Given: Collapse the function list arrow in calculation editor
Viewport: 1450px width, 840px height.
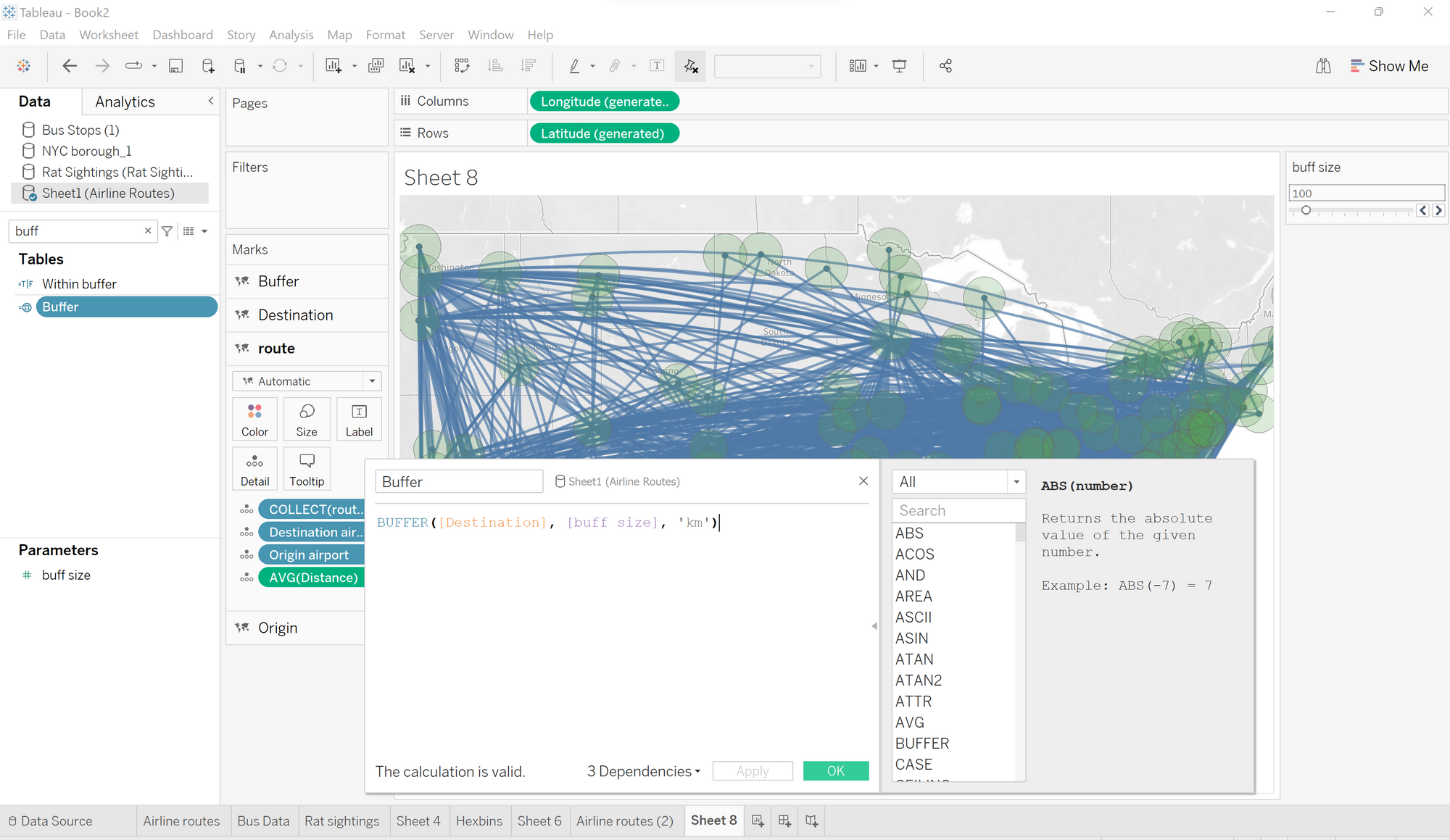Looking at the screenshot, I should [874, 625].
